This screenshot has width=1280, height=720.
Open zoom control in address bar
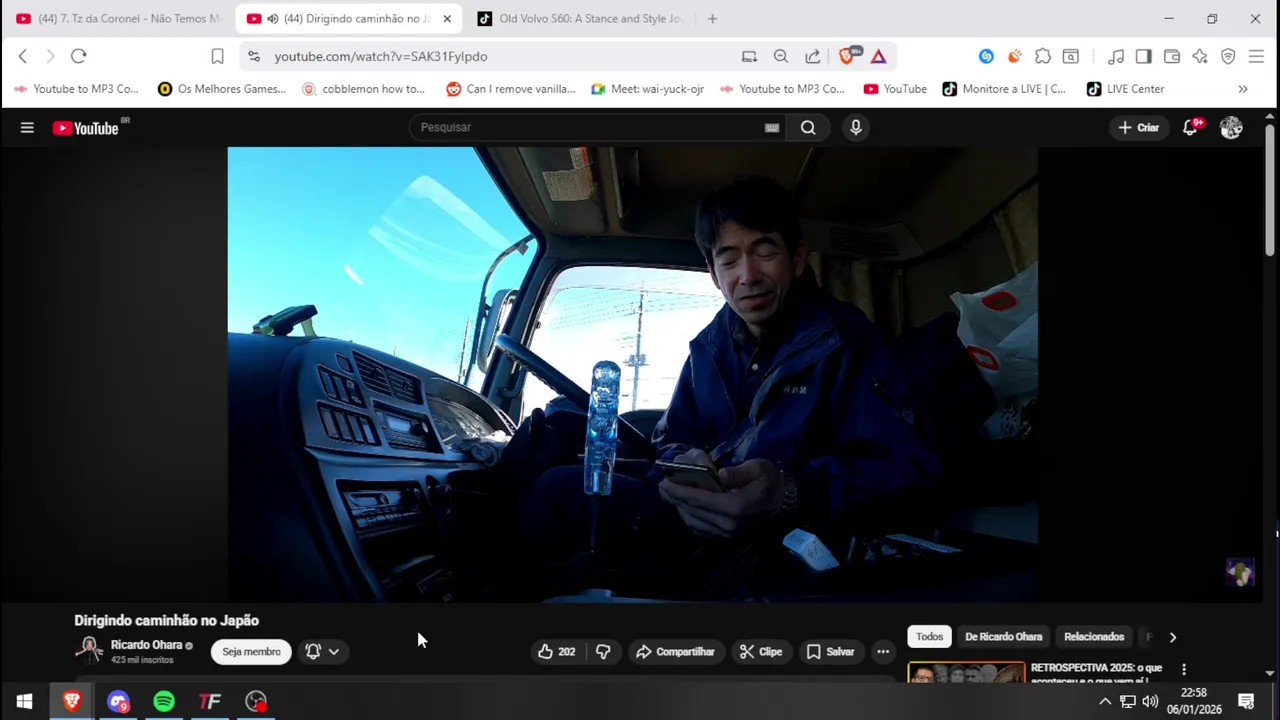[x=781, y=56]
